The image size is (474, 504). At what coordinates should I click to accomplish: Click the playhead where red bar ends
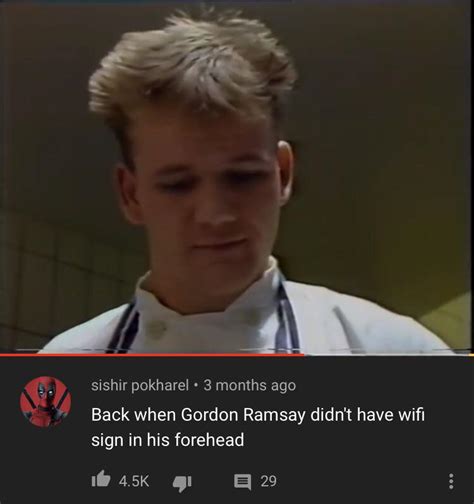pos(304,355)
